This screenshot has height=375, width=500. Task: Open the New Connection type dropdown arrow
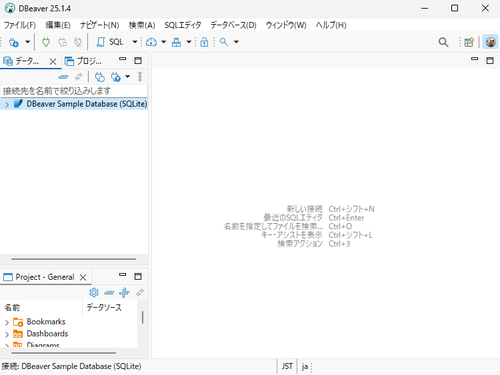tap(27, 42)
